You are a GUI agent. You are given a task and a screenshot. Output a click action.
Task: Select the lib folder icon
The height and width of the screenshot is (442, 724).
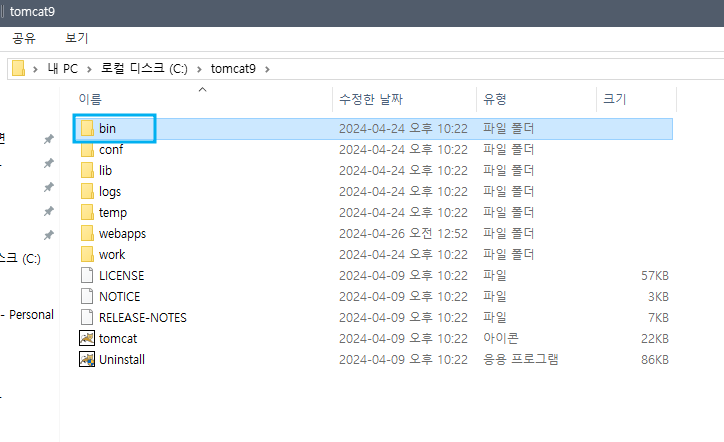[87, 170]
